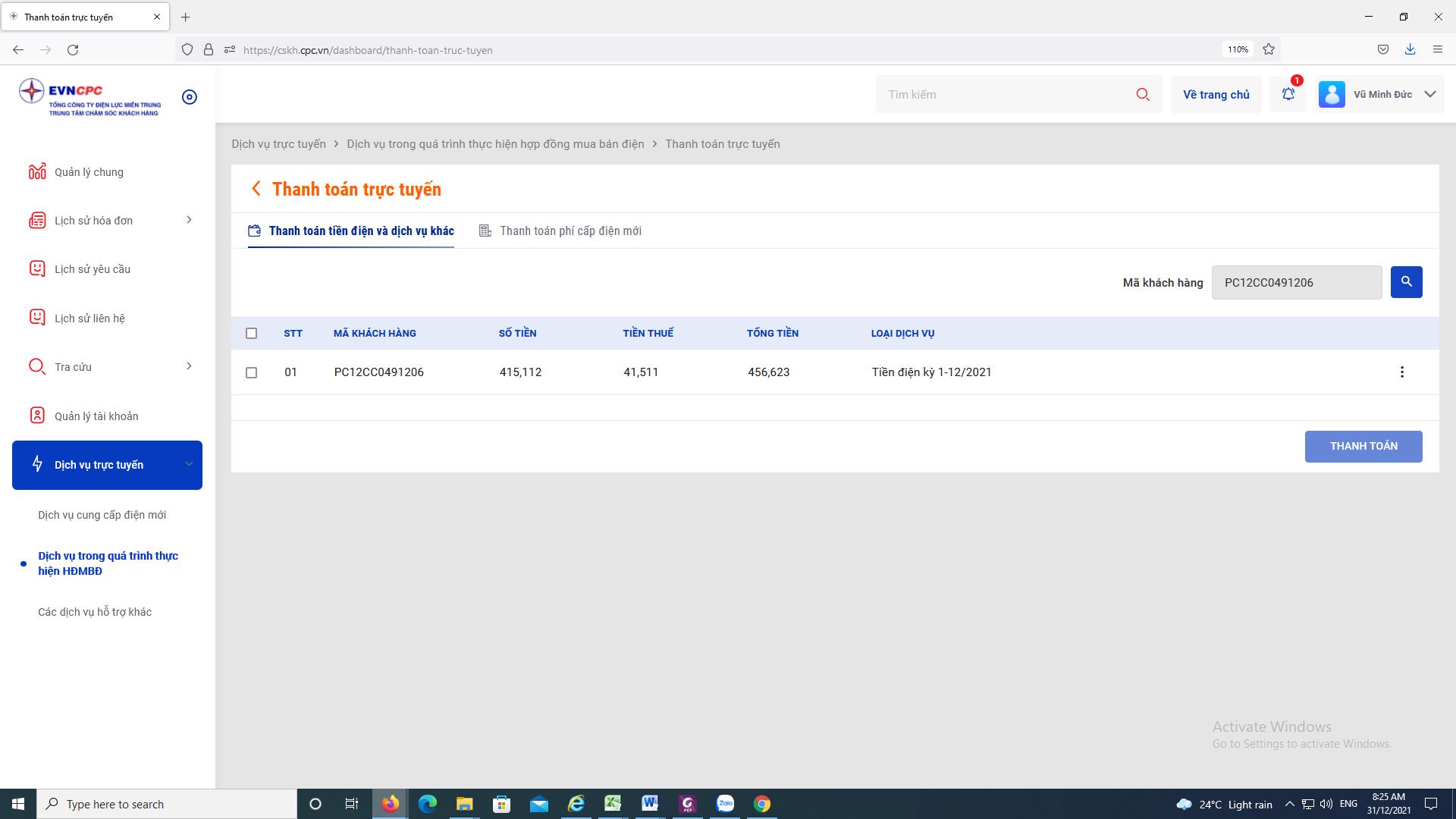Expand the Tra cứu submenu
This screenshot has width=1456, height=819.
coord(188,366)
